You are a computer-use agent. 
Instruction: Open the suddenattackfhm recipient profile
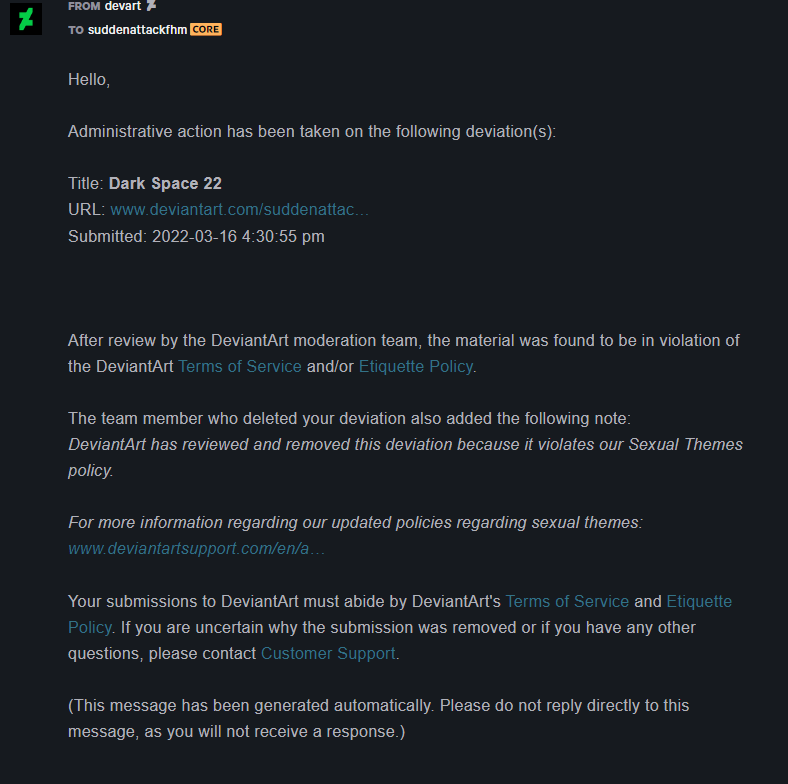click(x=137, y=30)
